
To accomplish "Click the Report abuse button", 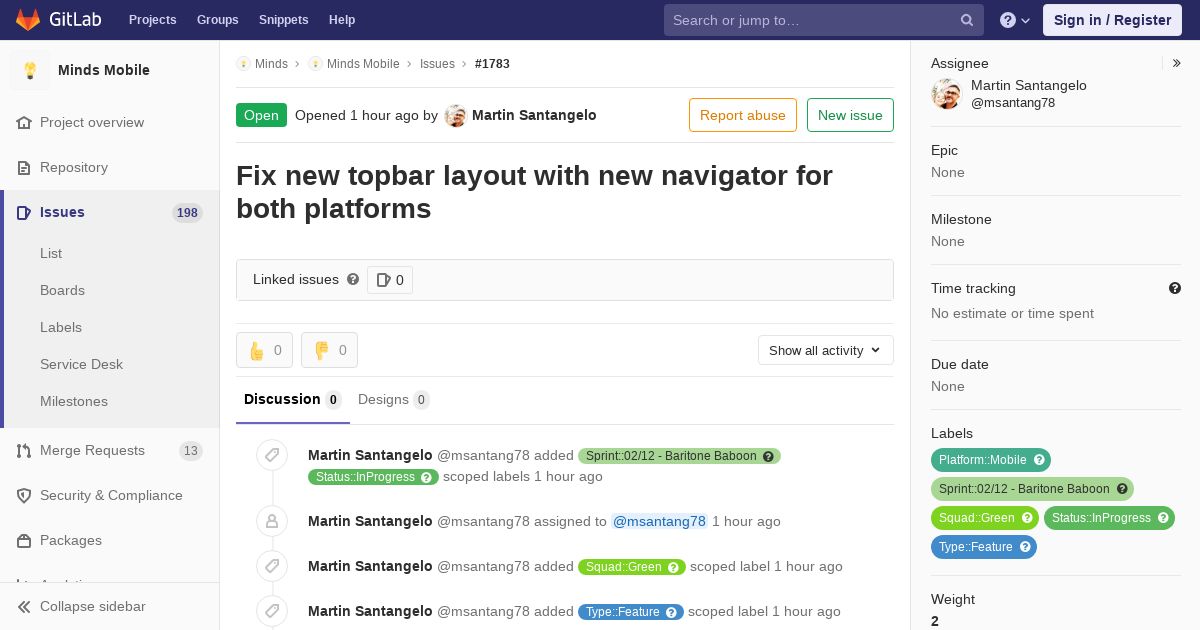I will click(x=743, y=115).
